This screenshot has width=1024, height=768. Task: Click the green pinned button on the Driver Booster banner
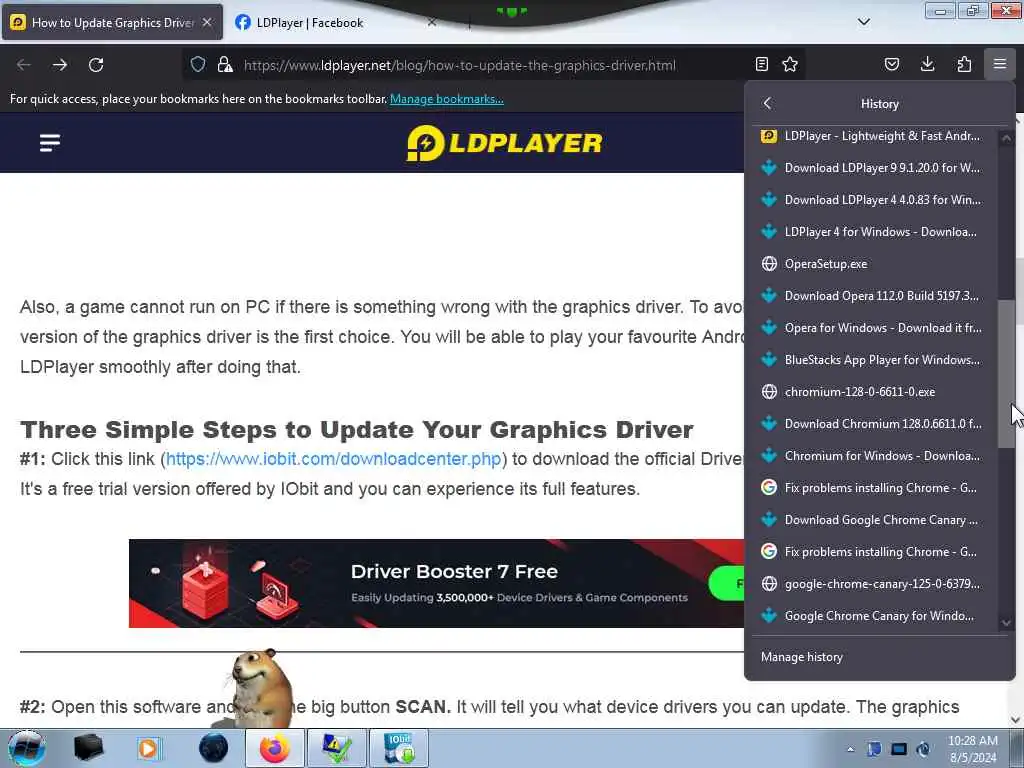[x=726, y=583]
